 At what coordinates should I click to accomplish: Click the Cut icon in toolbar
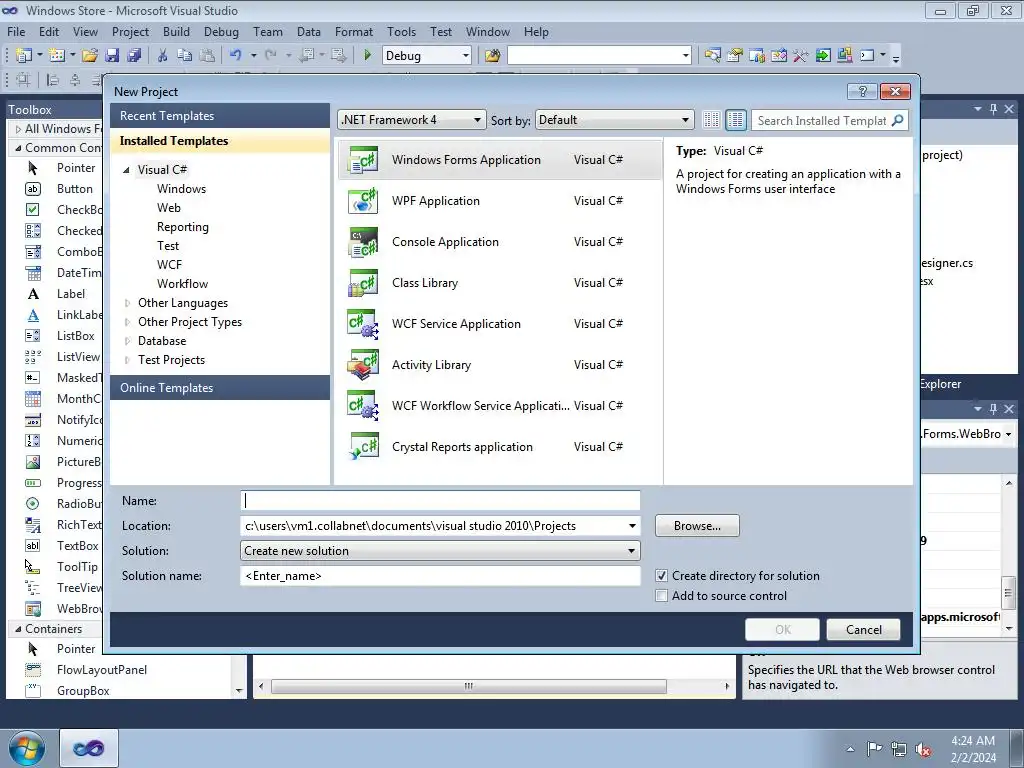click(163, 56)
